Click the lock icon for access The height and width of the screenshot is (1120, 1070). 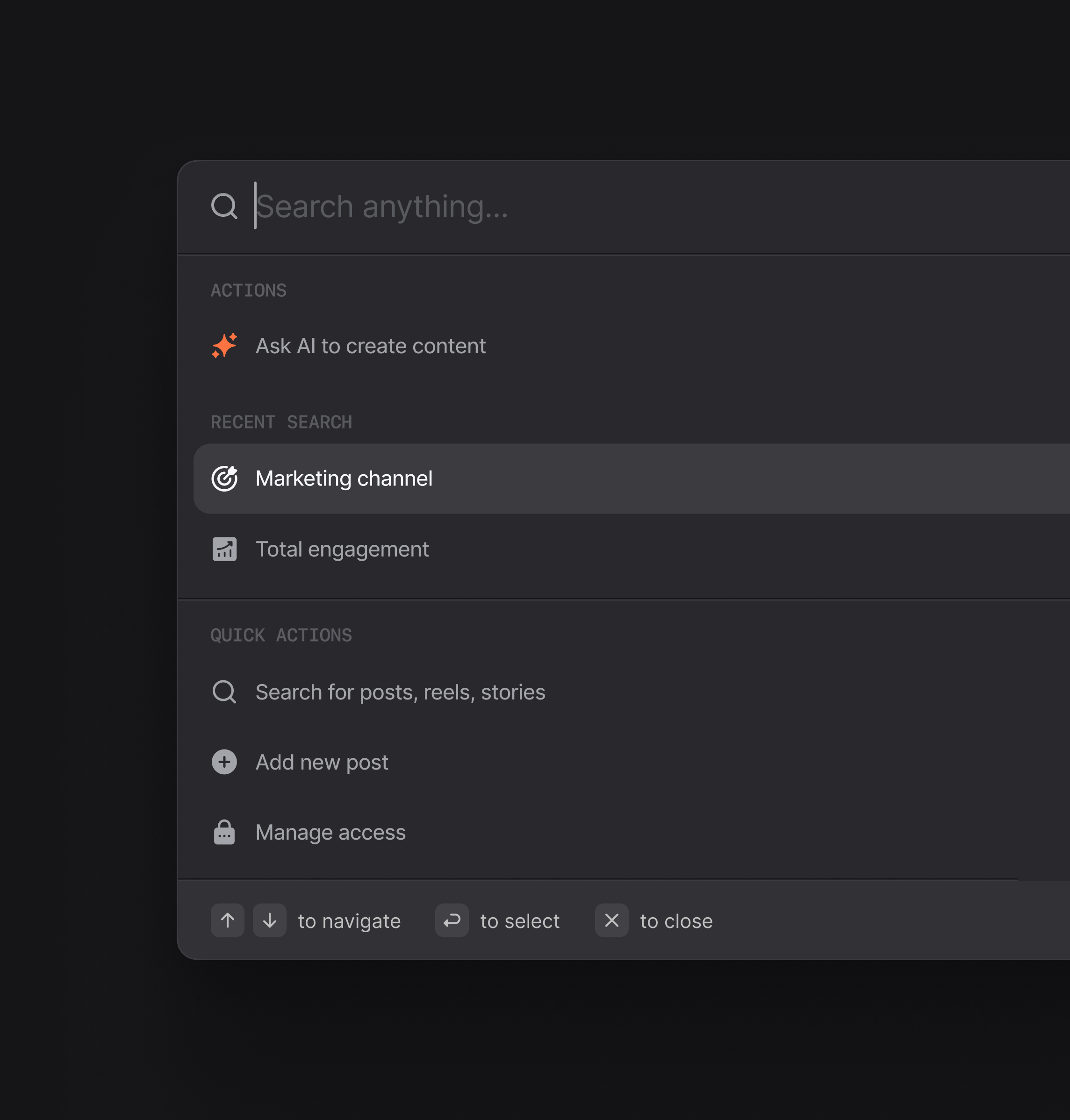pyautogui.click(x=224, y=832)
